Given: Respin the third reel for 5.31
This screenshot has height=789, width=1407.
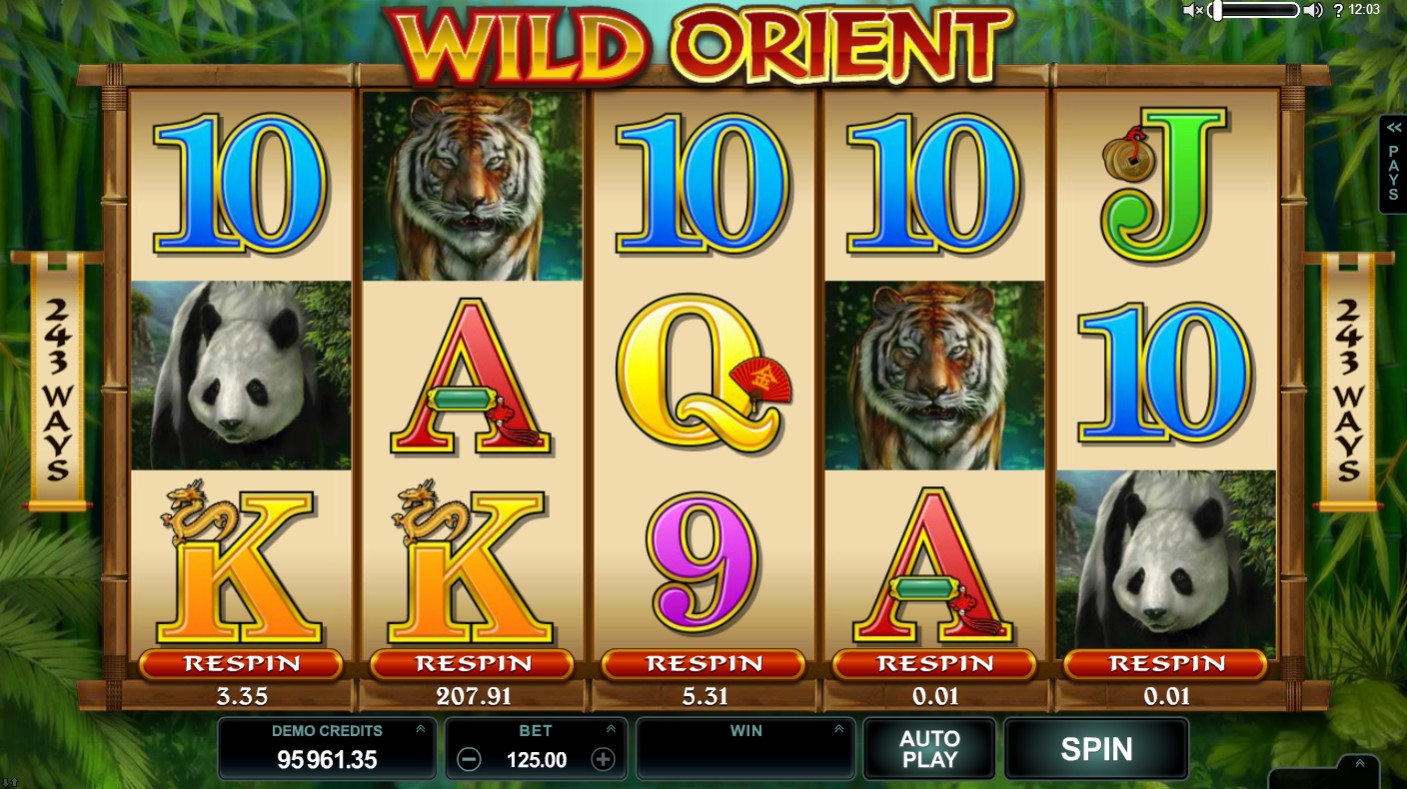Looking at the screenshot, I should [703, 664].
